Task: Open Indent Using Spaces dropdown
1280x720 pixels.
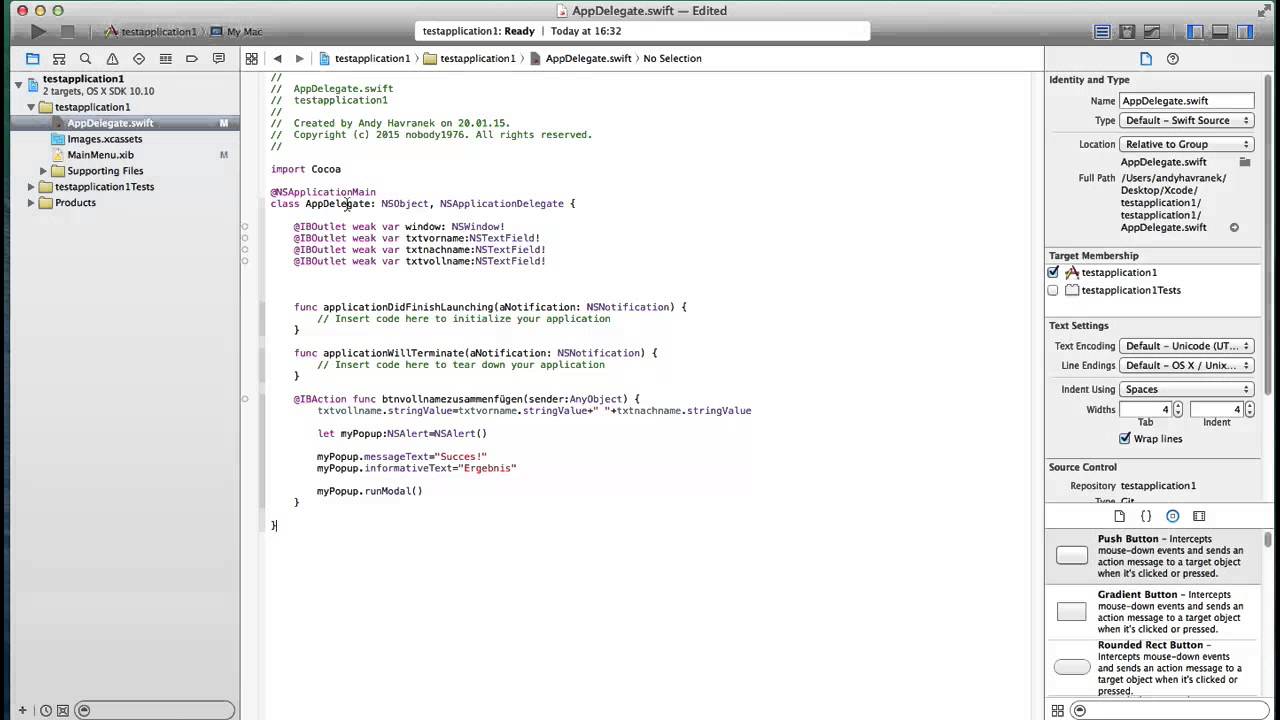Action: click(x=1186, y=389)
